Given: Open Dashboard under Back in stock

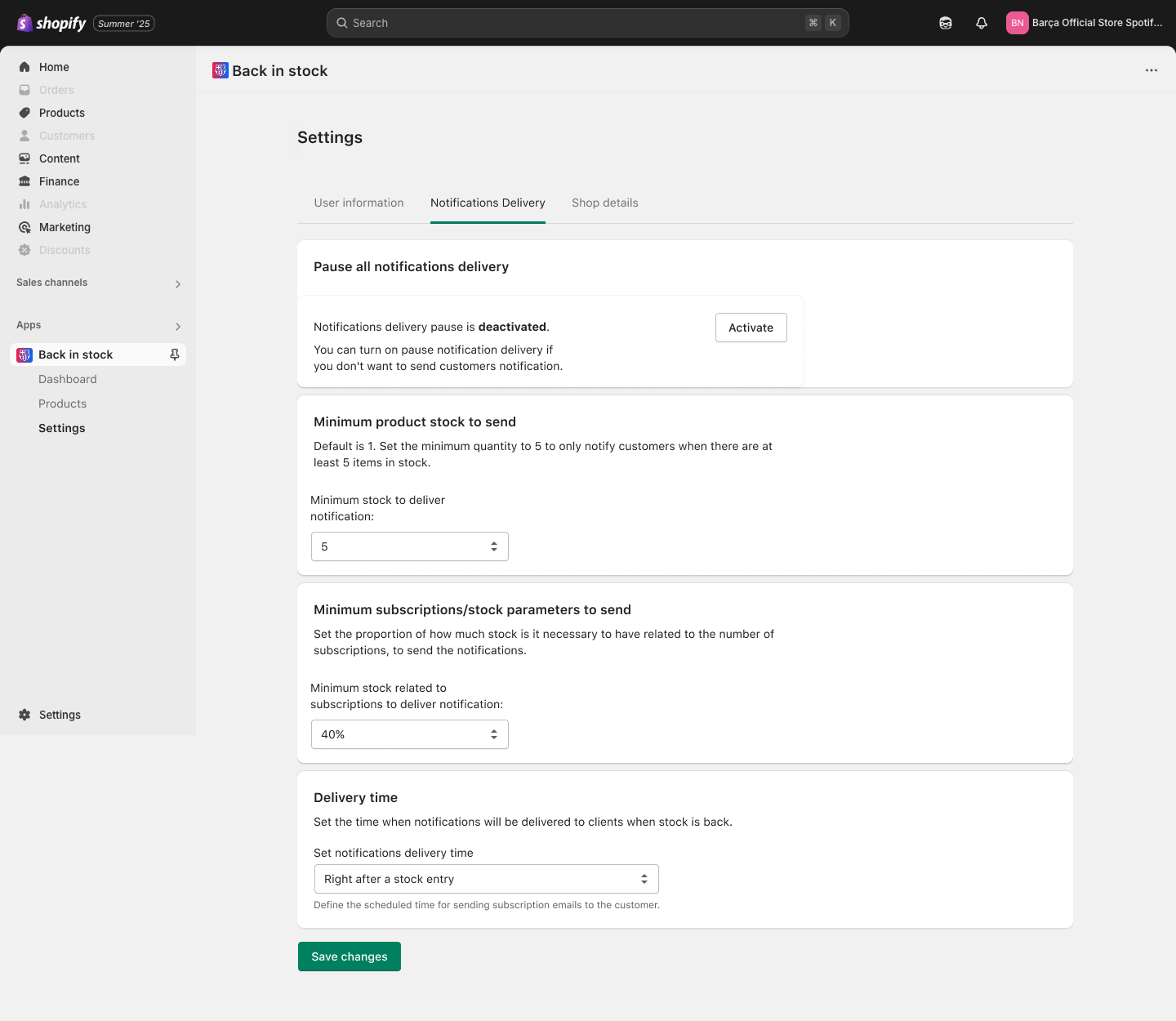Looking at the screenshot, I should 68,379.
